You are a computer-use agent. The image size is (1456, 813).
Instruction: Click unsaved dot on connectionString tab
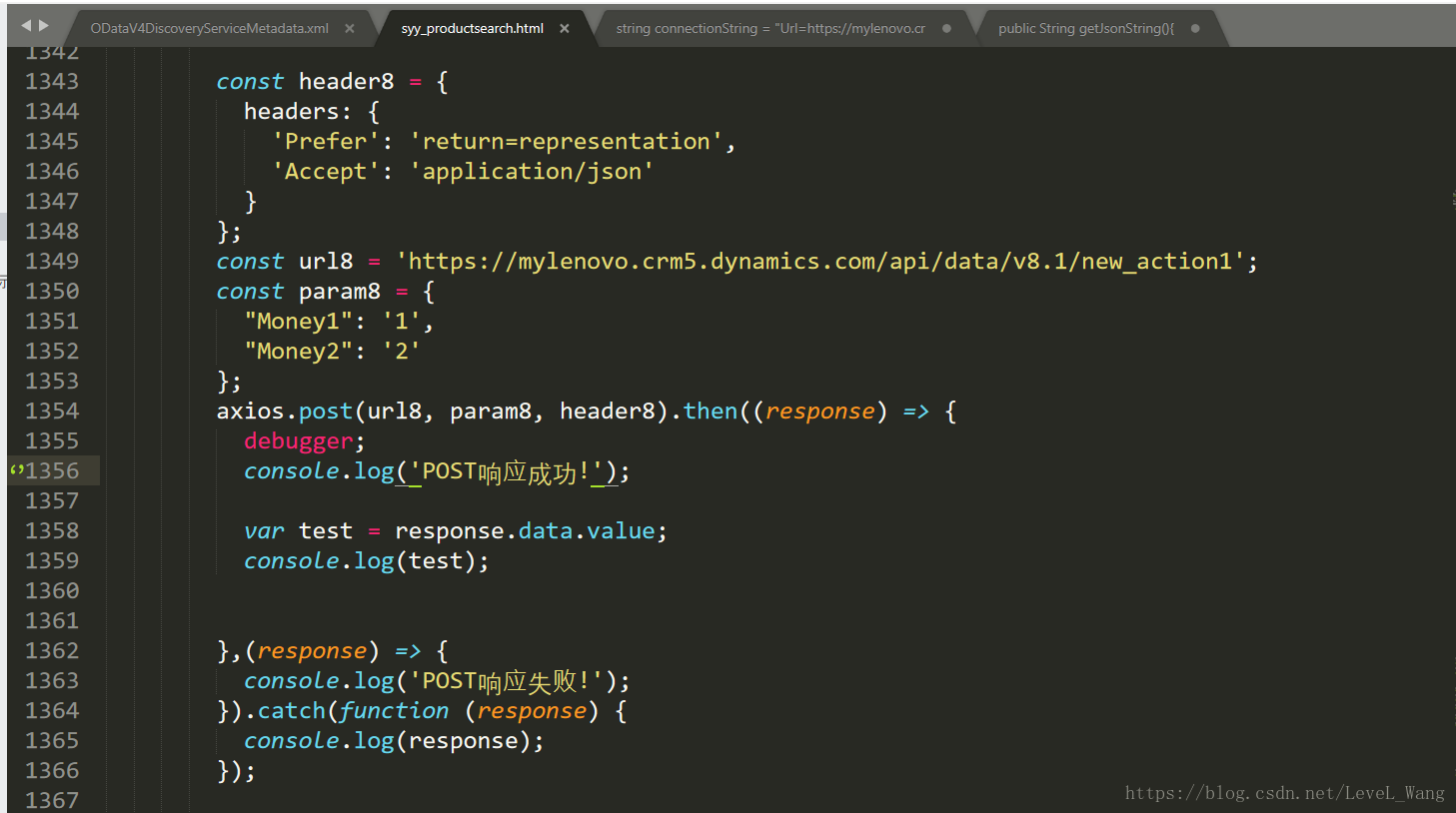[x=946, y=28]
